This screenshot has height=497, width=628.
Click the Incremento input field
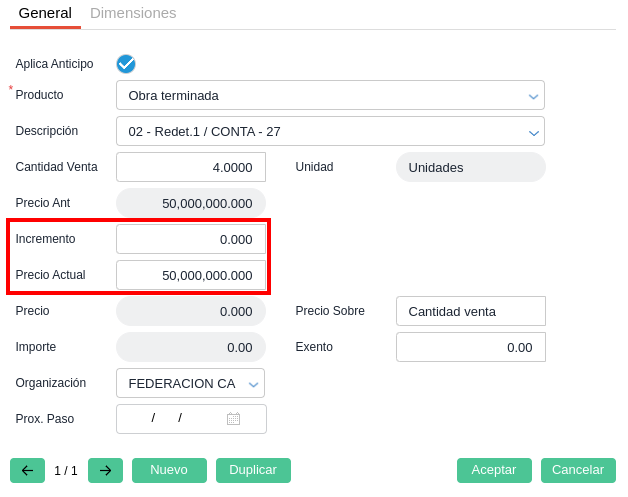[191, 239]
